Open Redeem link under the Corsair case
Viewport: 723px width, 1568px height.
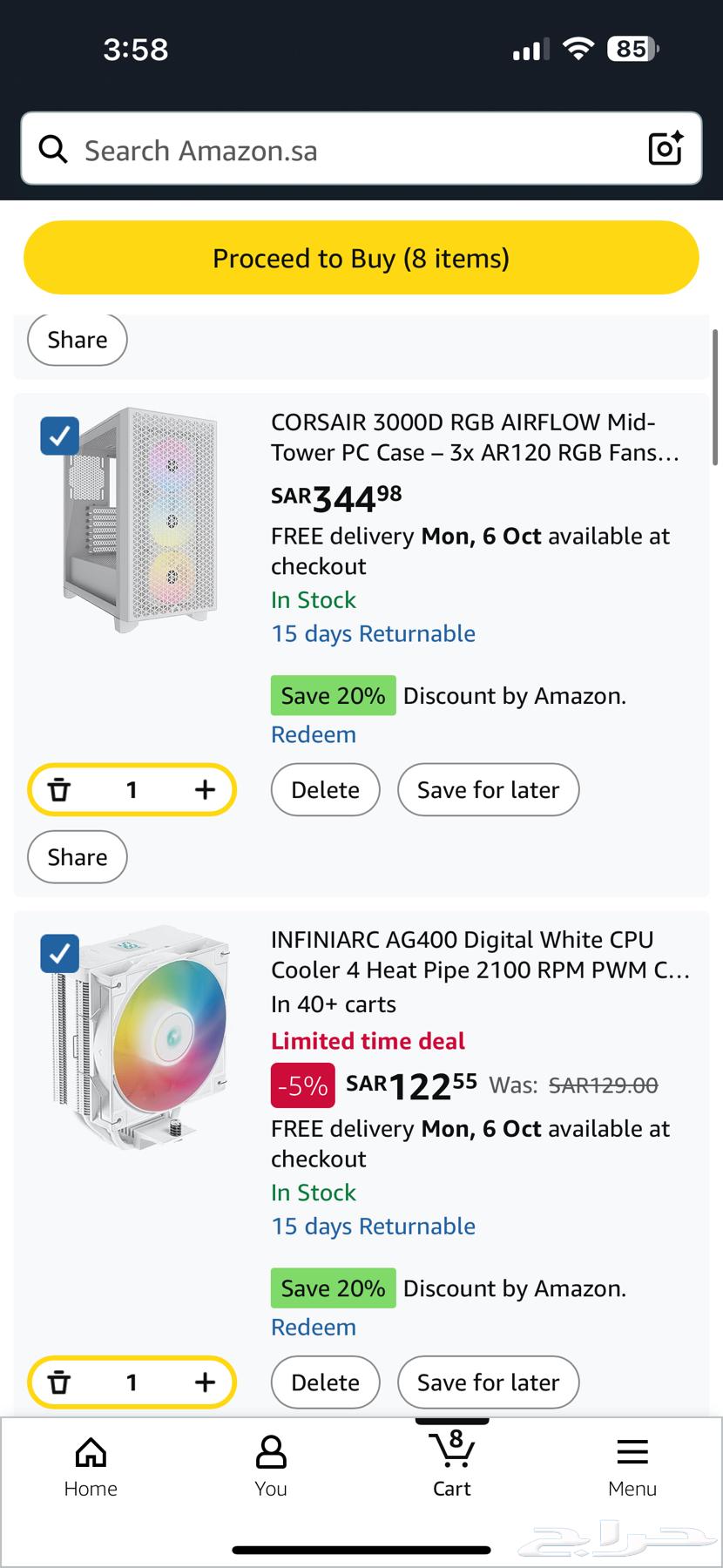pos(314,734)
